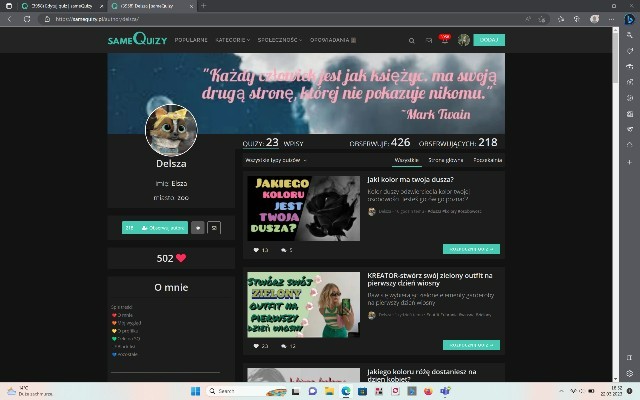This screenshot has width=640, height=400.
Task: Click the browser address bar
Action: point(200,19)
